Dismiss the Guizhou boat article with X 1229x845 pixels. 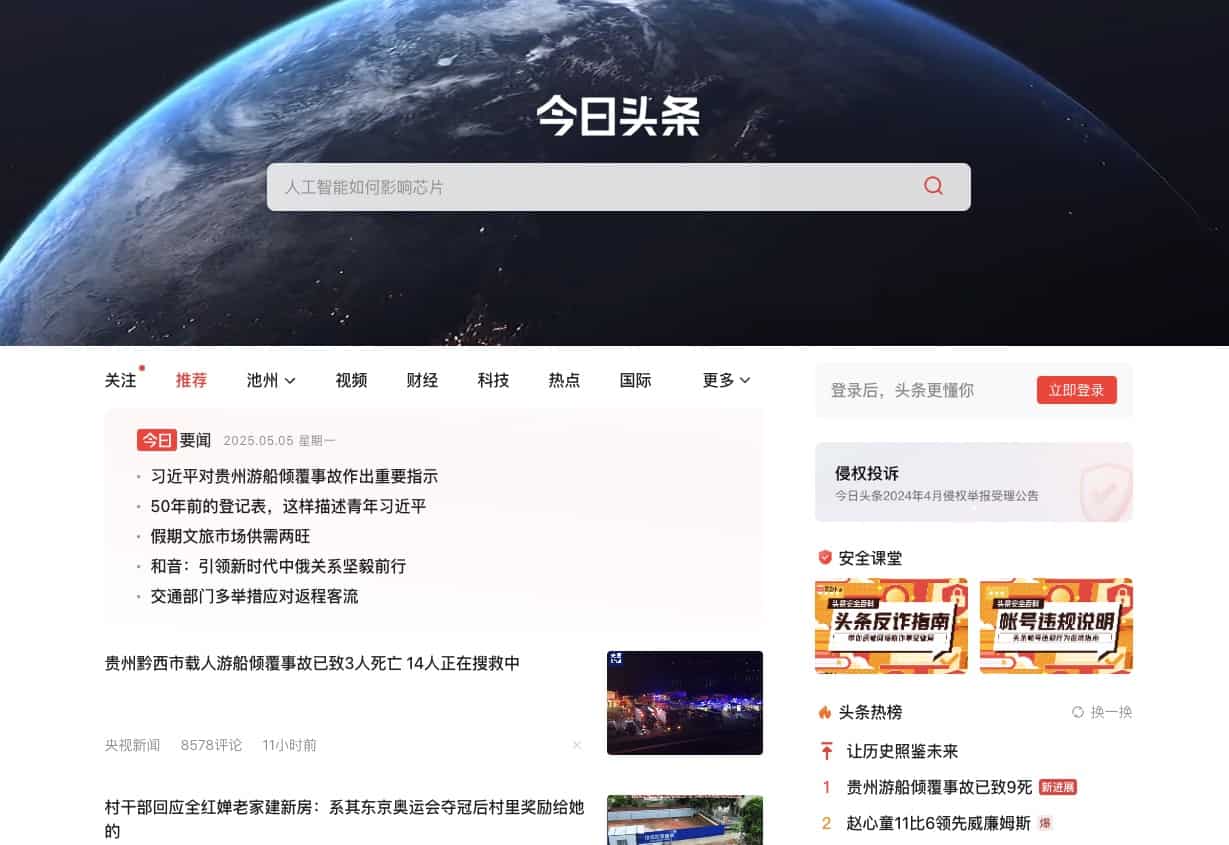[x=577, y=745]
